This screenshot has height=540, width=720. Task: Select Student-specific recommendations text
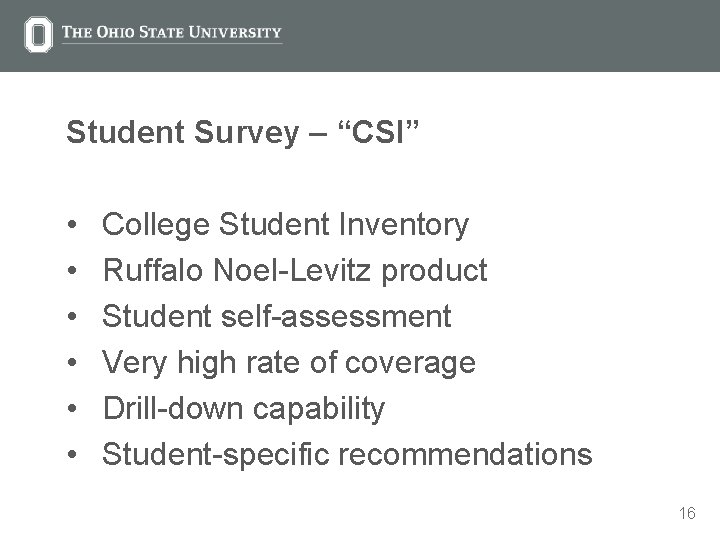point(347,454)
